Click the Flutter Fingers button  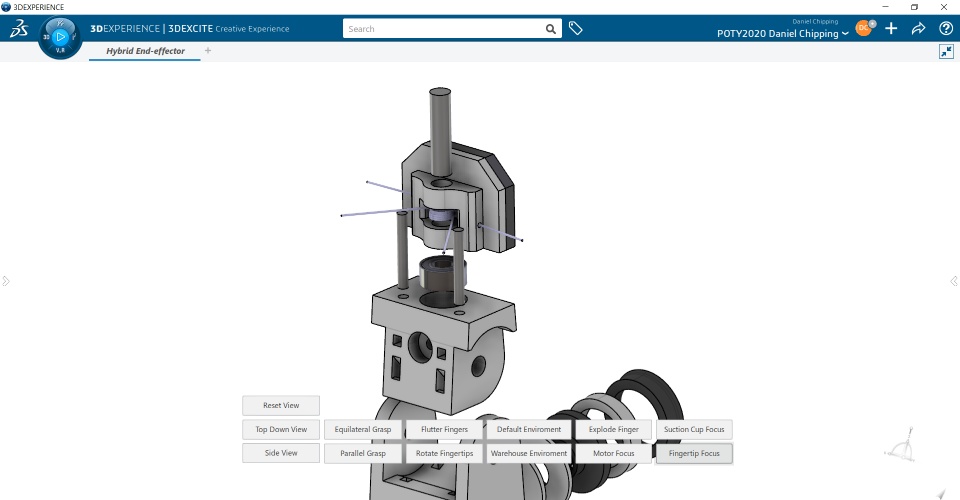point(444,429)
